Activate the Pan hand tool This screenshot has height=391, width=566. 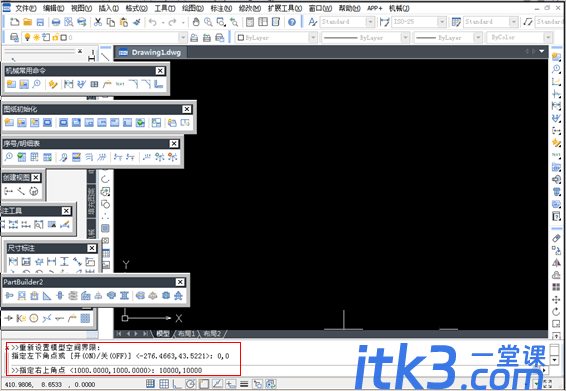(x=196, y=22)
